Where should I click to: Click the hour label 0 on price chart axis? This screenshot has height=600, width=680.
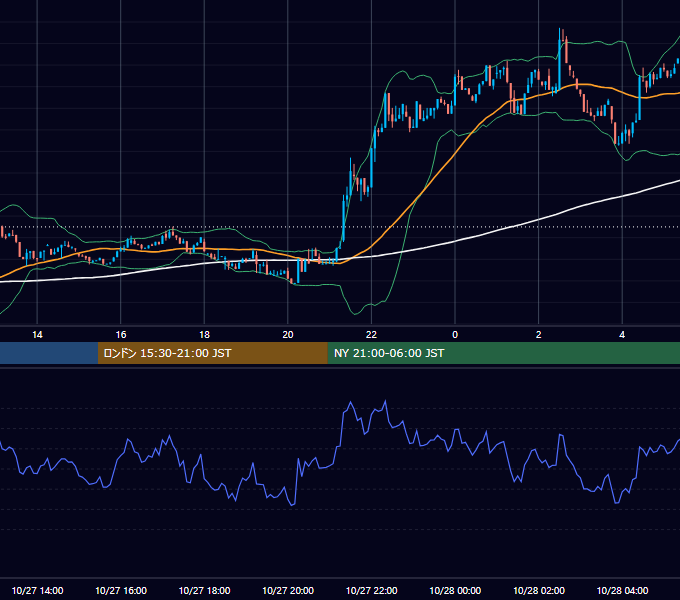click(455, 335)
